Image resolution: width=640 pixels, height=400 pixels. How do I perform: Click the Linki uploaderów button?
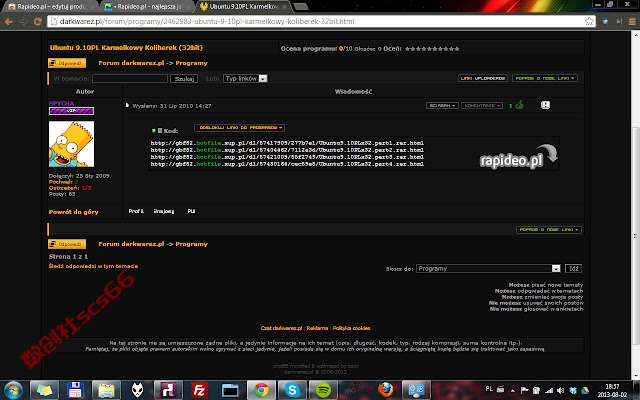coord(483,78)
